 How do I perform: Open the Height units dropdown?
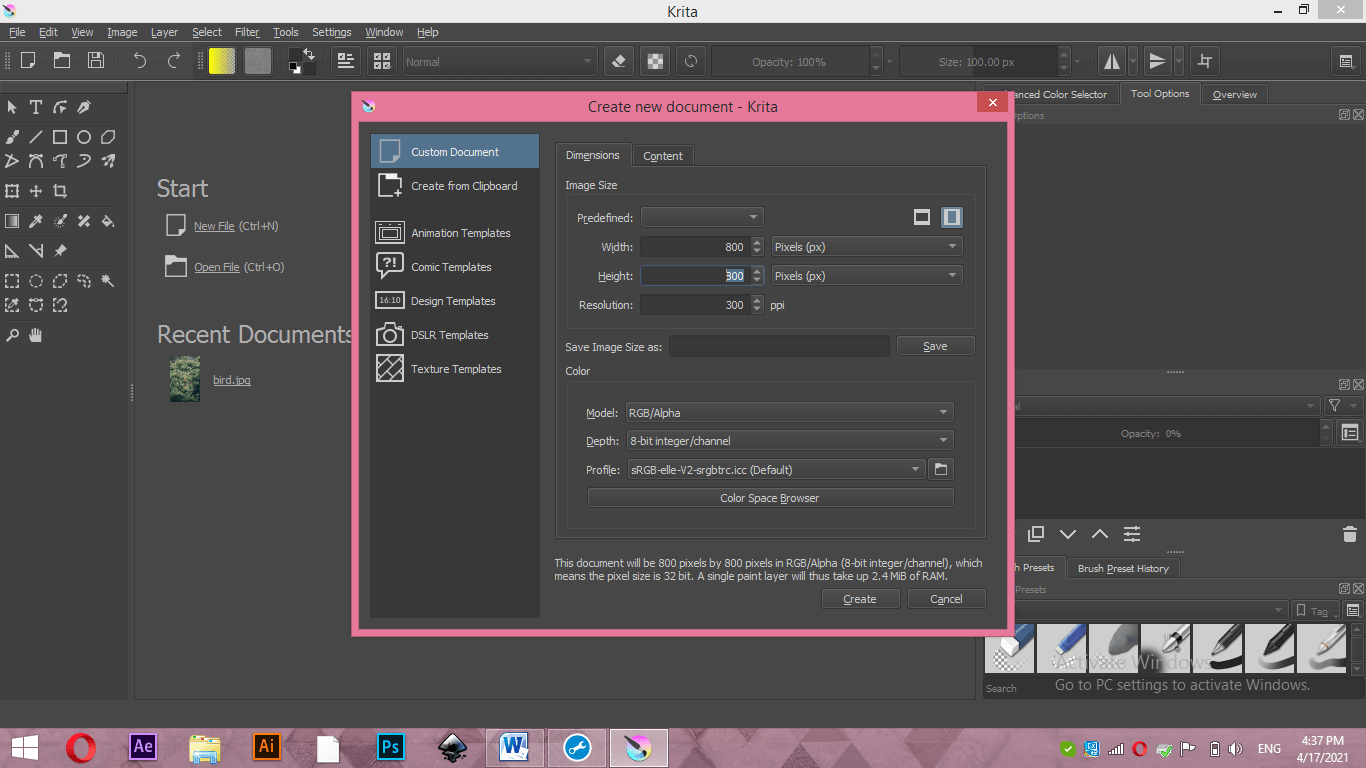(867, 275)
